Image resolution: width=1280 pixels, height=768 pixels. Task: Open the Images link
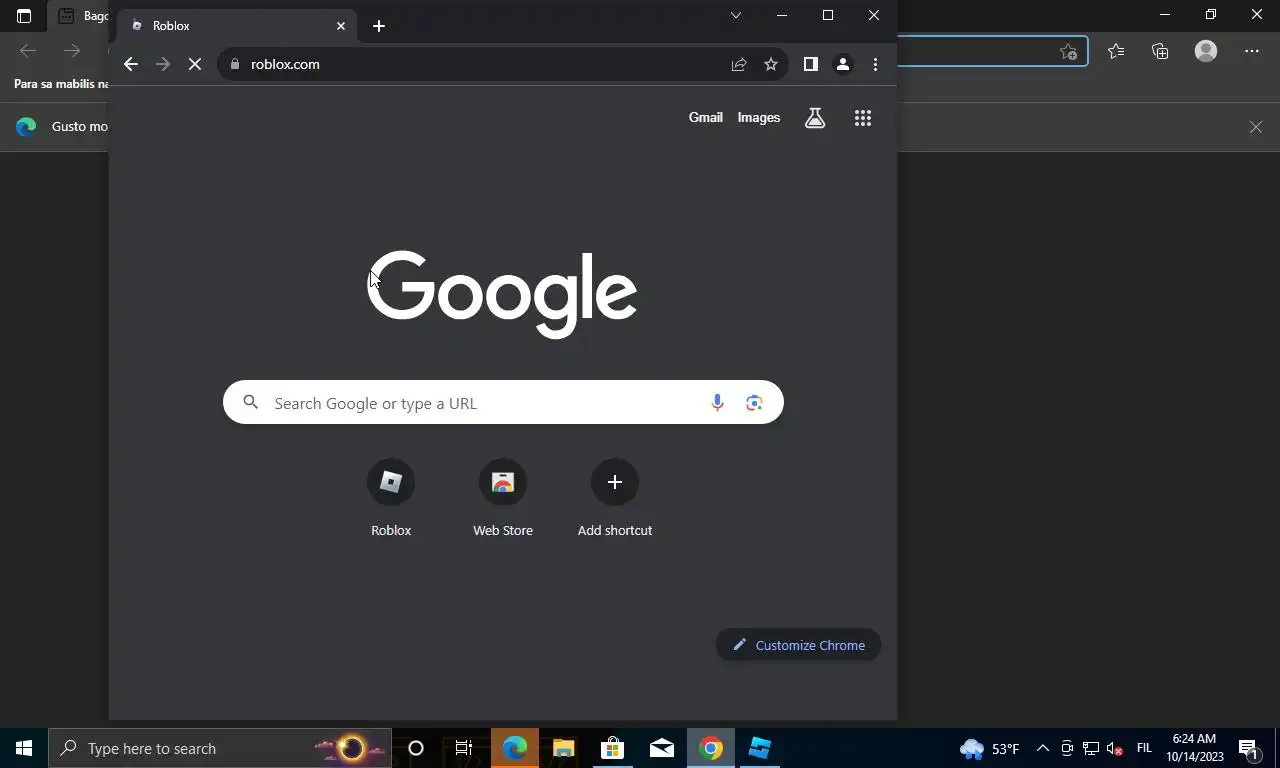click(758, 117)
